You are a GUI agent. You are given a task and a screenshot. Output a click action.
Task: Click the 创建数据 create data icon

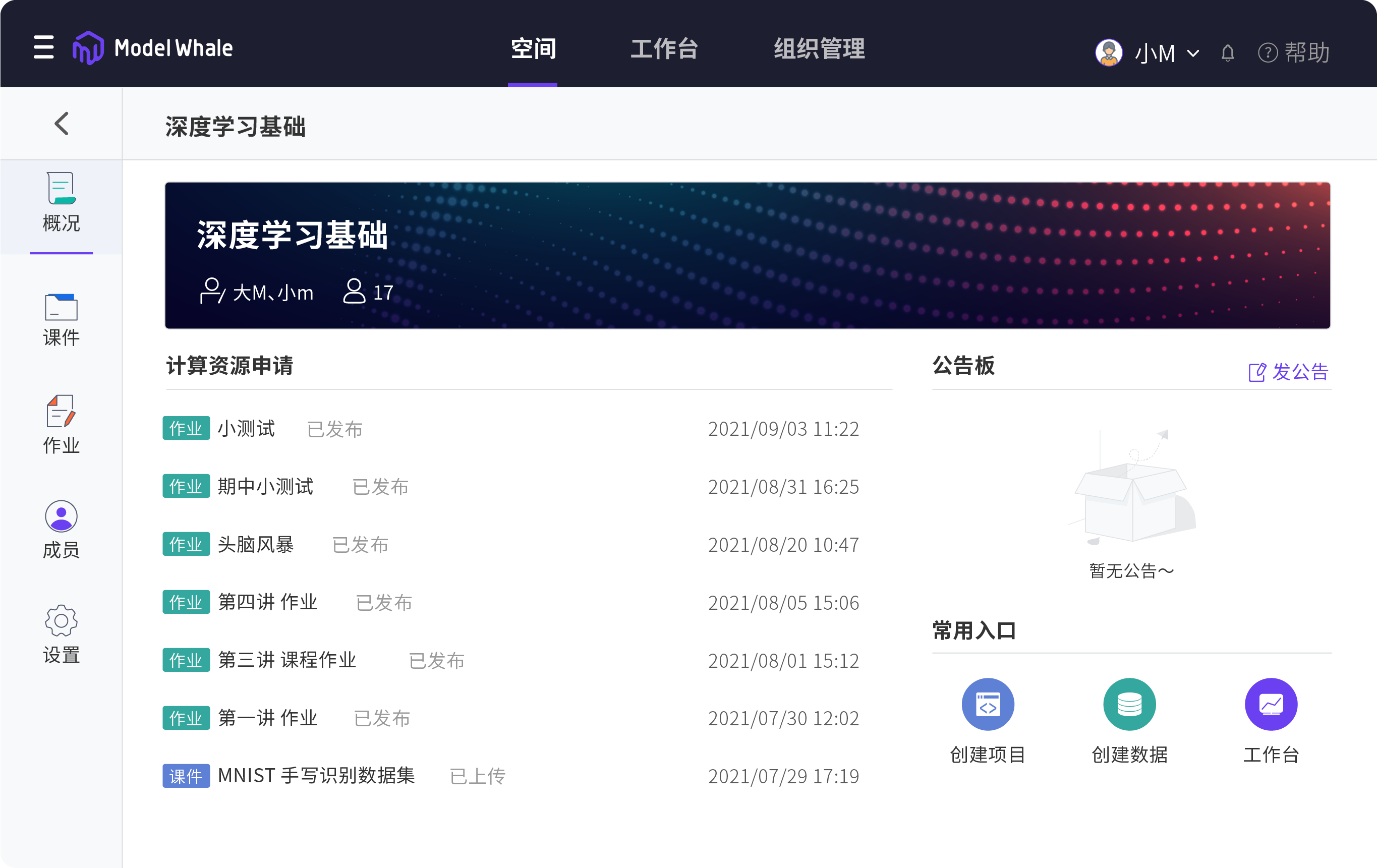tap(1129, 705)
